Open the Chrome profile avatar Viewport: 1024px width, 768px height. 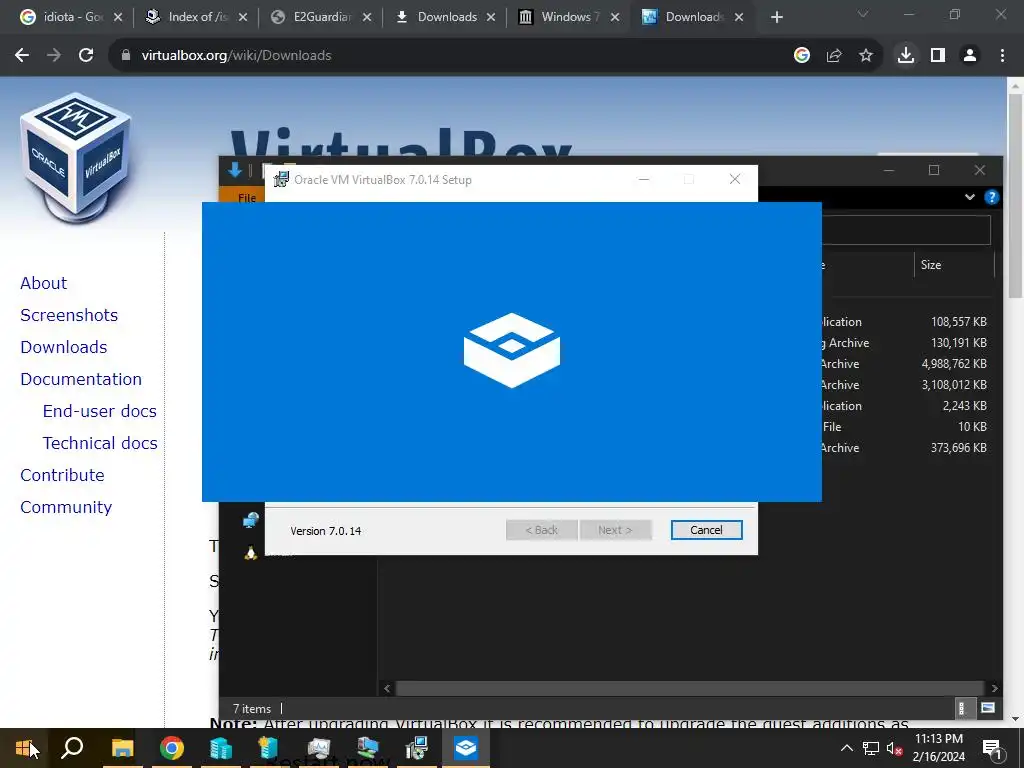(970, 56)
